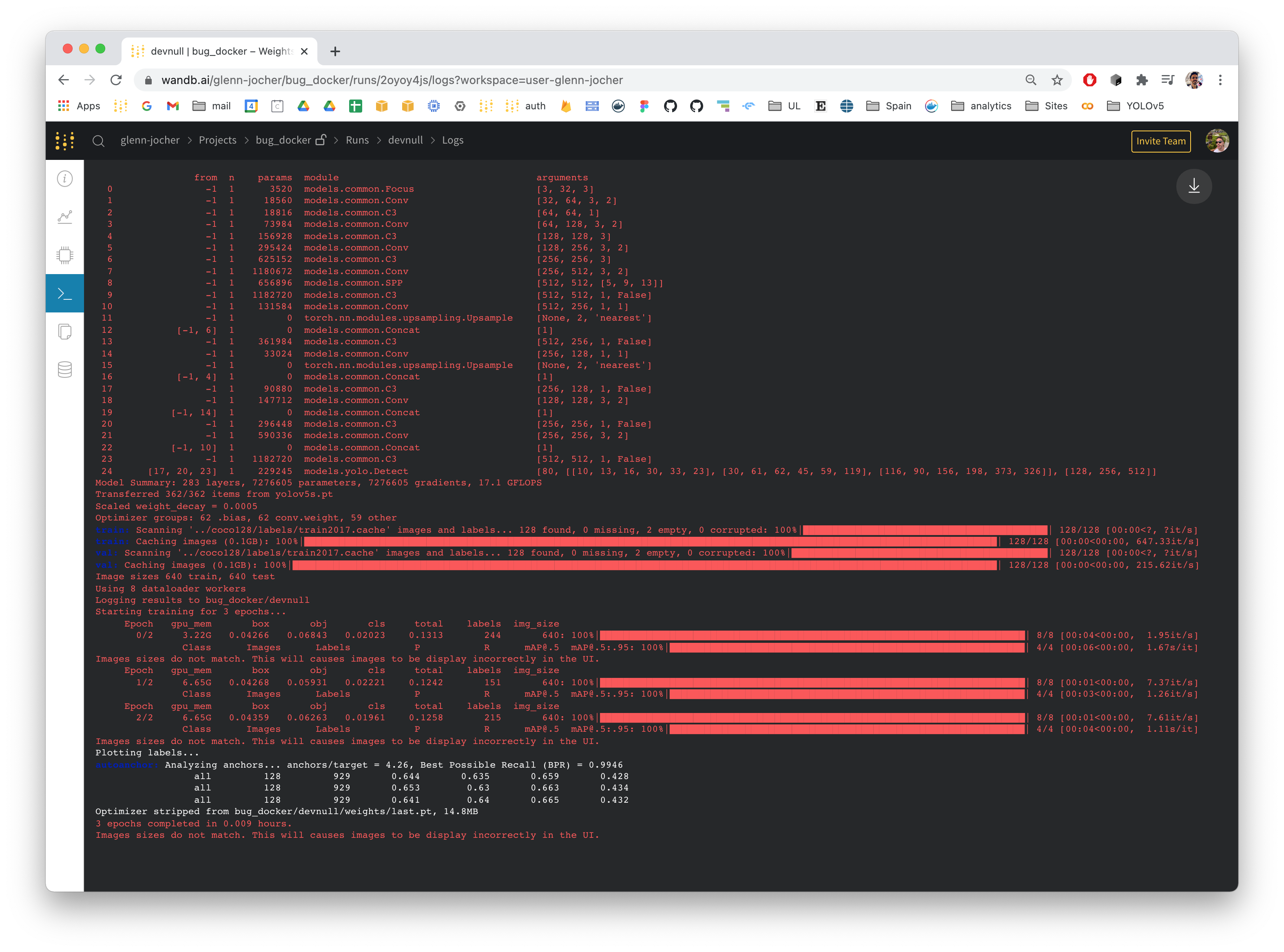Reload the page with the refresh button
Image resolution: width=1284 pixels, height=952 pixels.
116,80
